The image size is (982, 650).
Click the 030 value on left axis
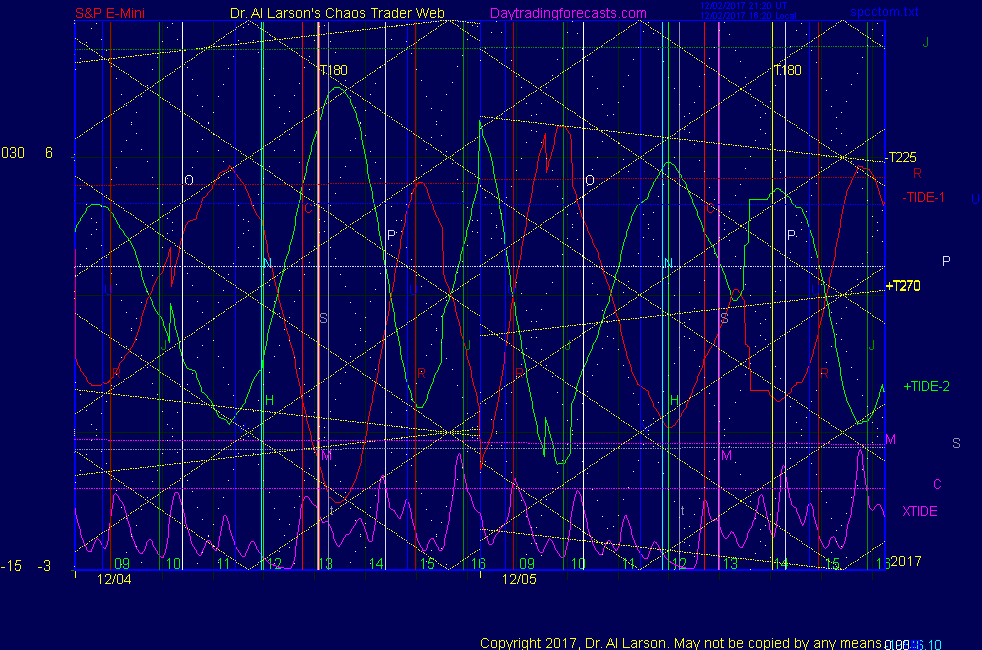pyautogui.click(x=13, y=153)
